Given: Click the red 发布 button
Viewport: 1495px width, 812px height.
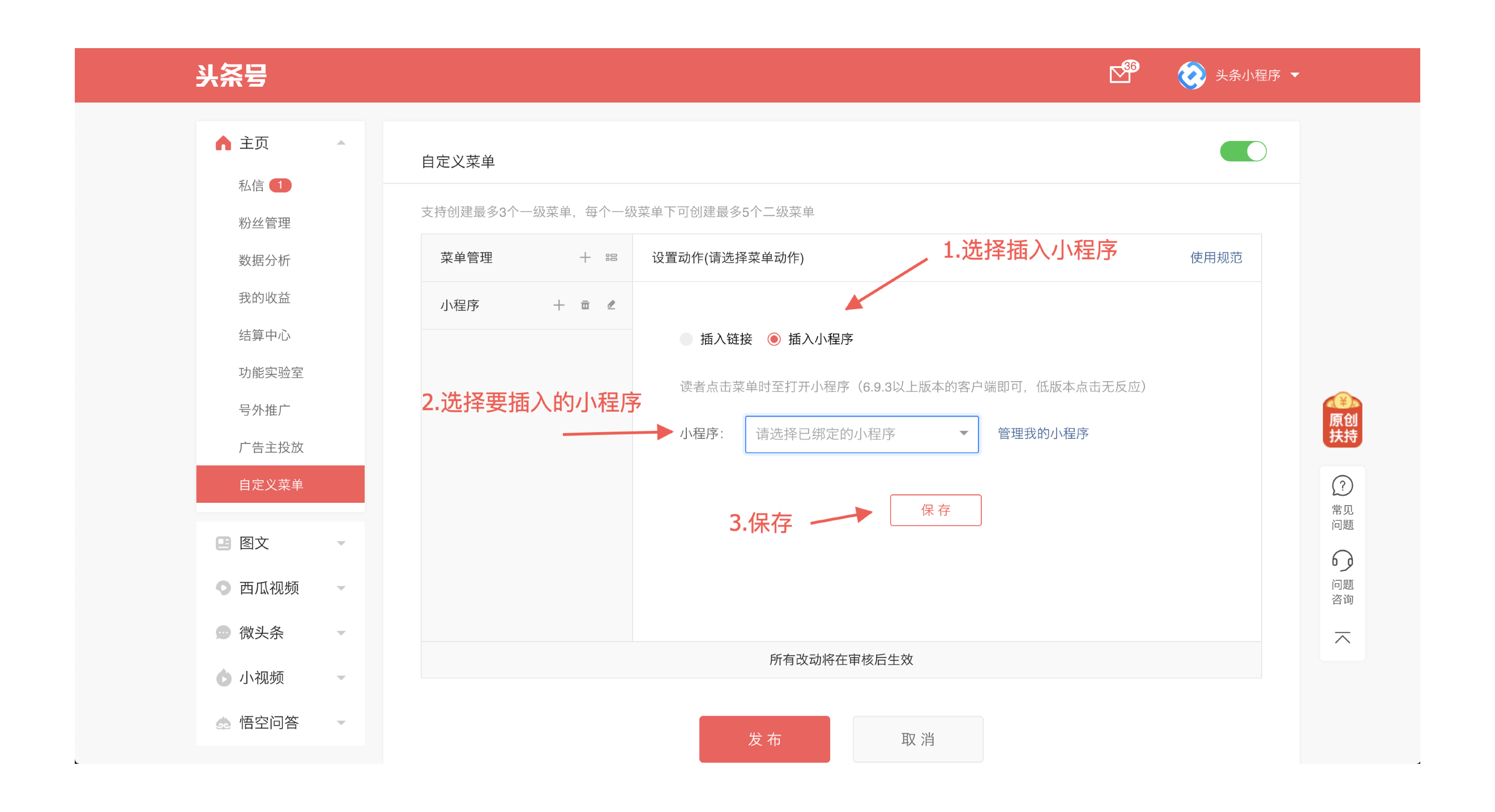Looking at the screenshot, I should [764, 739].
